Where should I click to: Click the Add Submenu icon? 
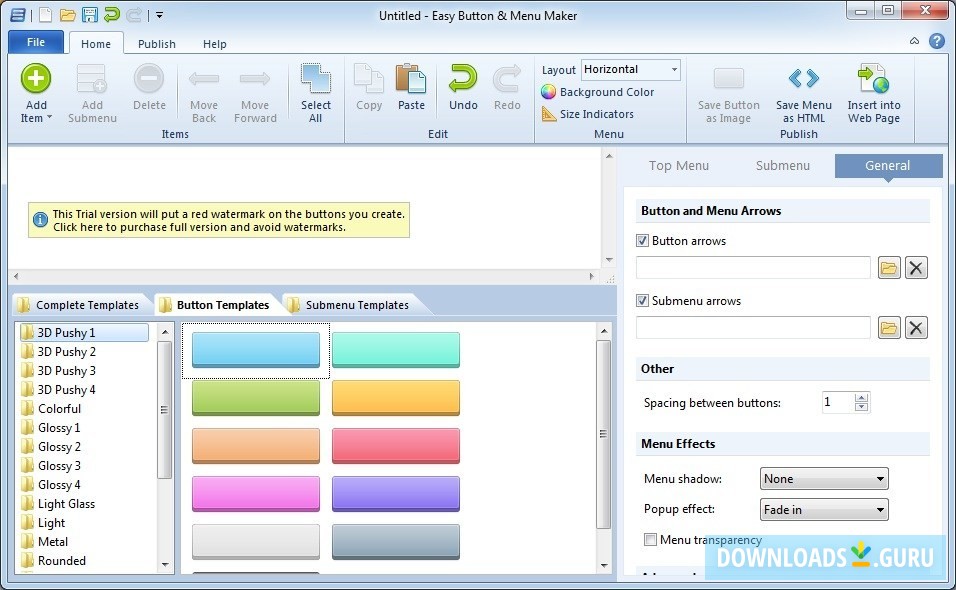[92, 79]
